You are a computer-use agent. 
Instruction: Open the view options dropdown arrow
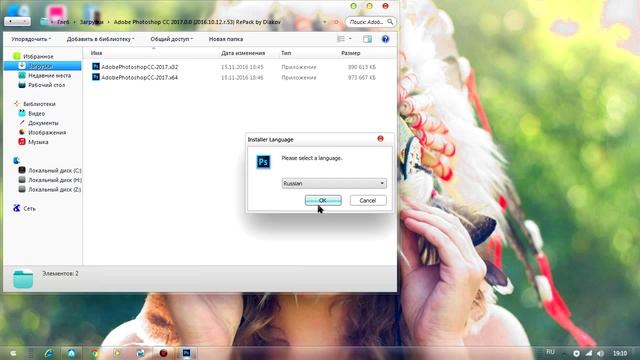tap(350, 39)
